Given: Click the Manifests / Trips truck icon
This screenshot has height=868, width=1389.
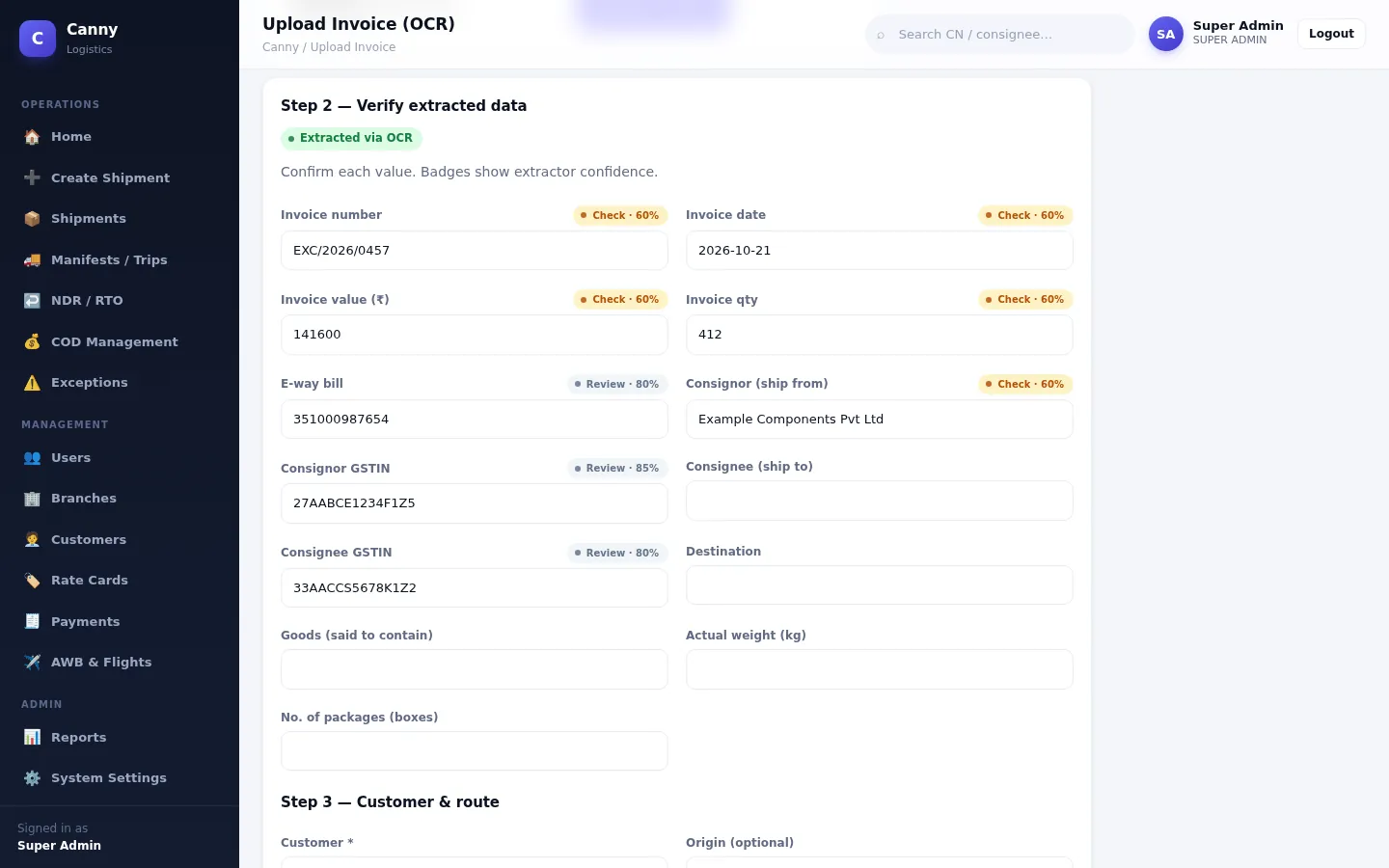Looking at the screenshot, I should click(x=32, y=259).
